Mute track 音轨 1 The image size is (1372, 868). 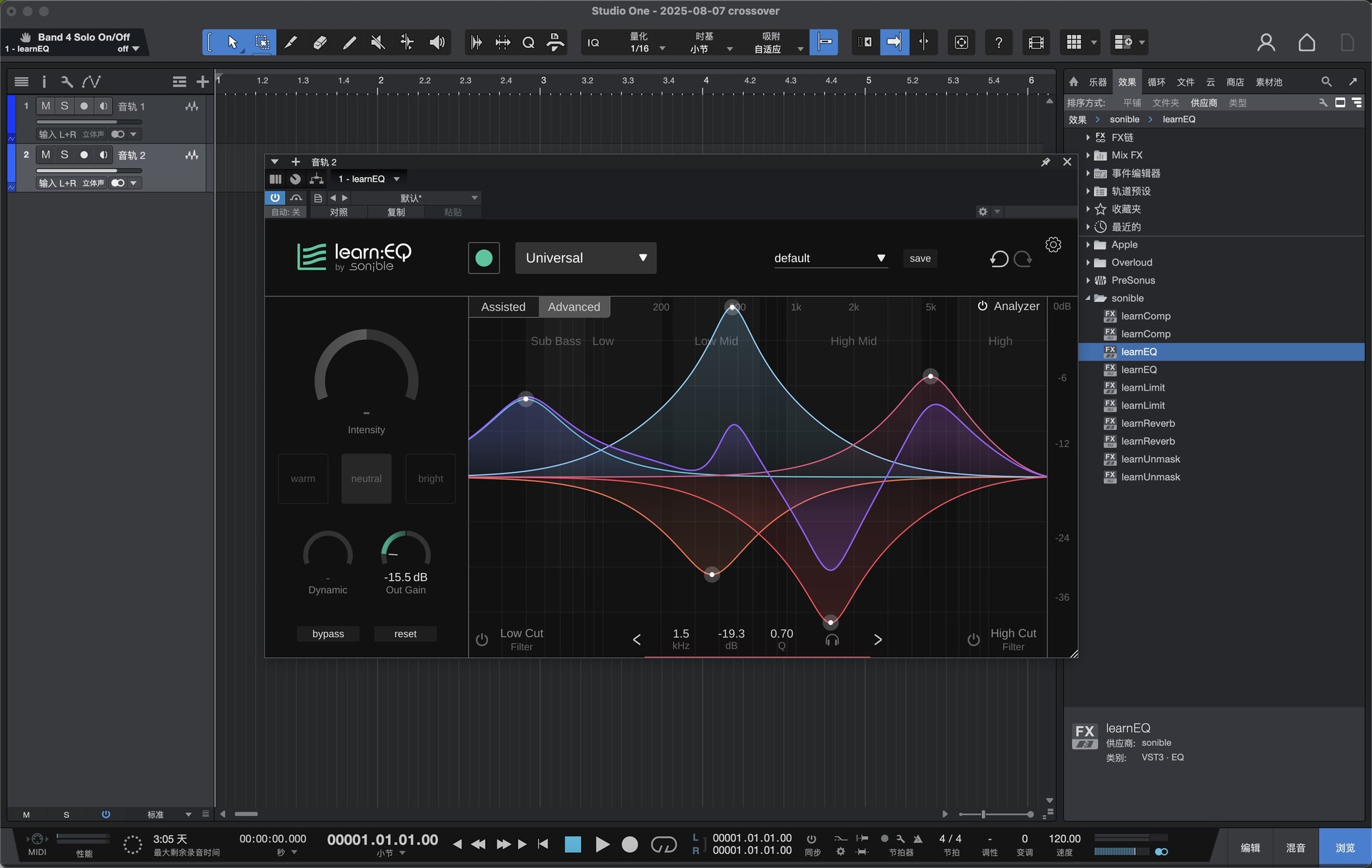pos(46,106)
